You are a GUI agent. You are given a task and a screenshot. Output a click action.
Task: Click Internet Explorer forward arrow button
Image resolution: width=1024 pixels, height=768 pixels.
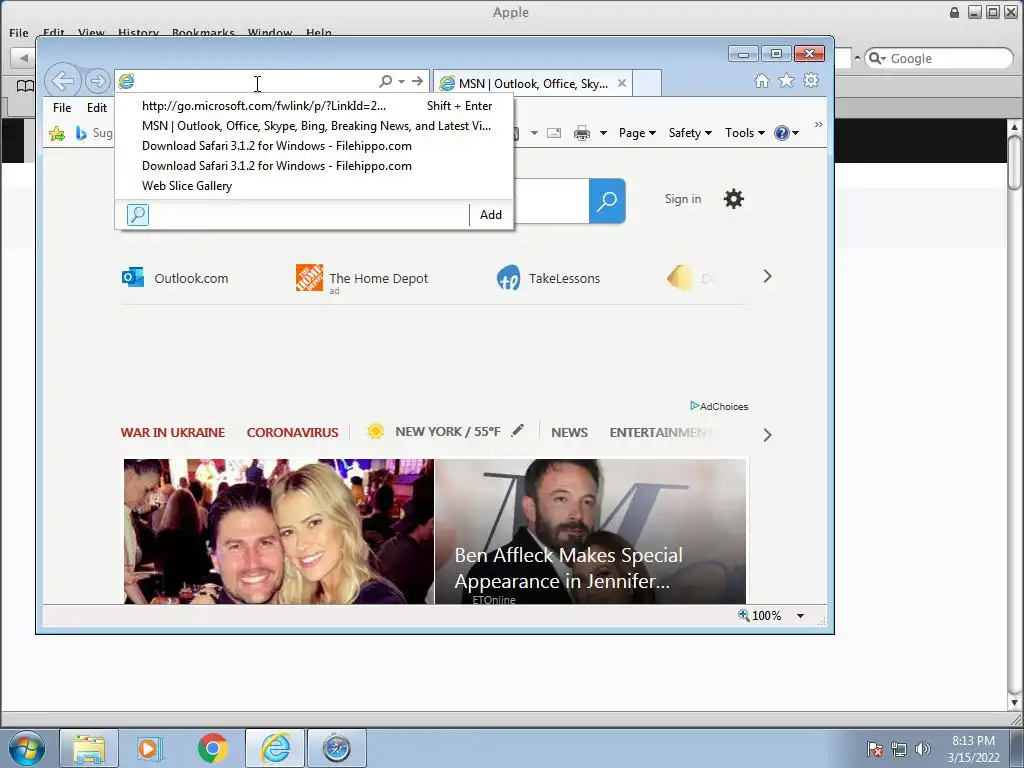click(x=97, y=81)
